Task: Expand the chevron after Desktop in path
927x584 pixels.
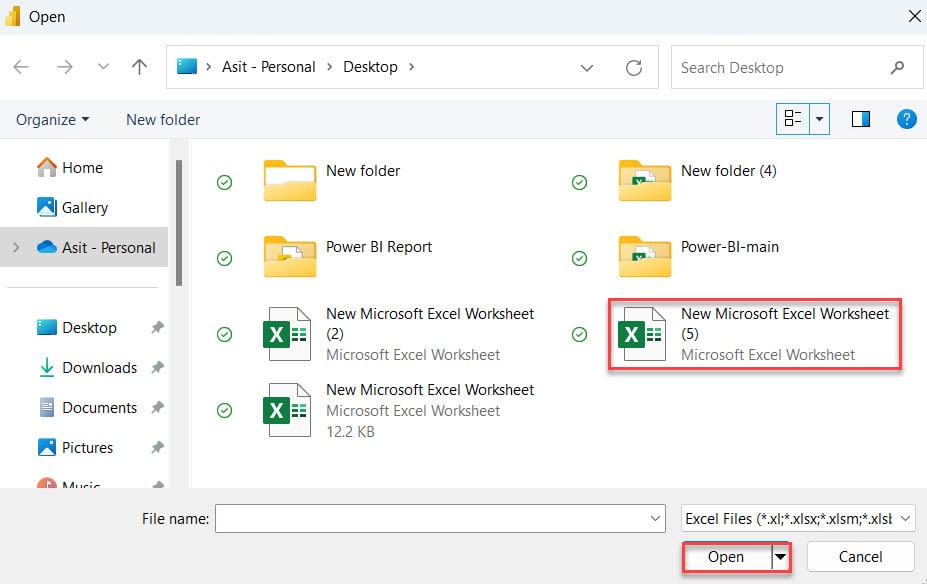Action: (x=411, y=67)
